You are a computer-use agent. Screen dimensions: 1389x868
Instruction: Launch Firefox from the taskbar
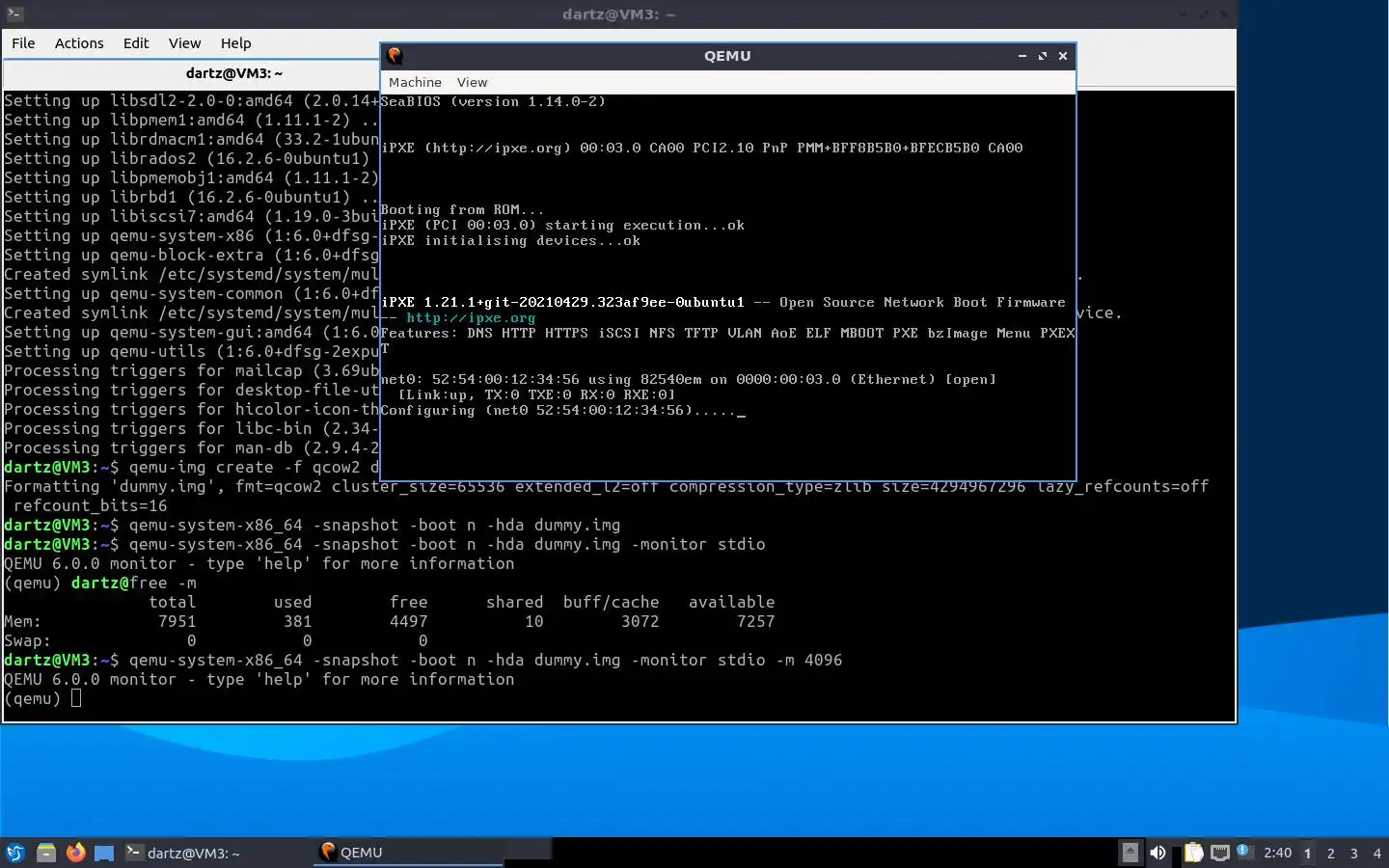(75, 853)
